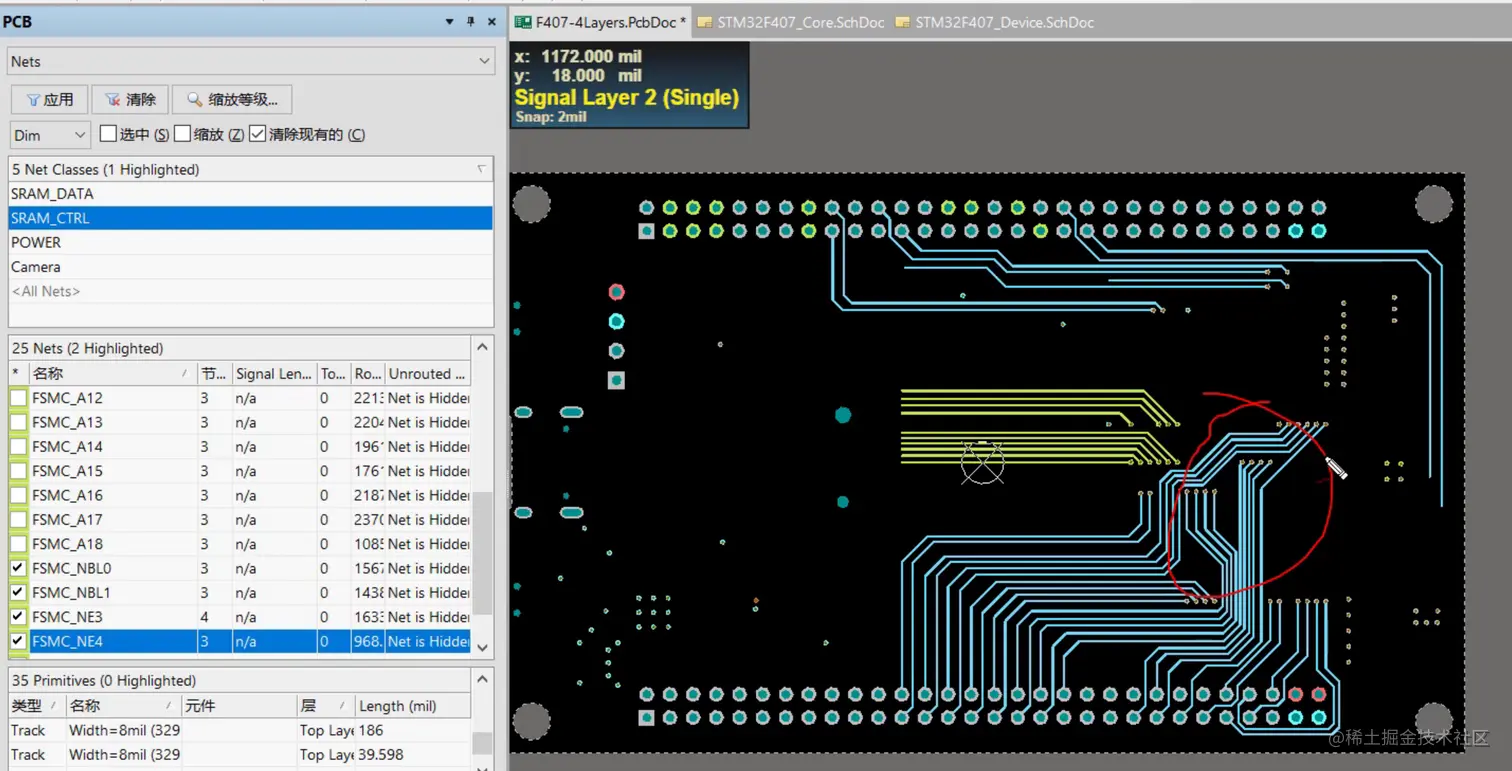Uncheck the 清除现有的 (C) checkbox
This screenshot has width=1512, height=771.
click(258, 134)
